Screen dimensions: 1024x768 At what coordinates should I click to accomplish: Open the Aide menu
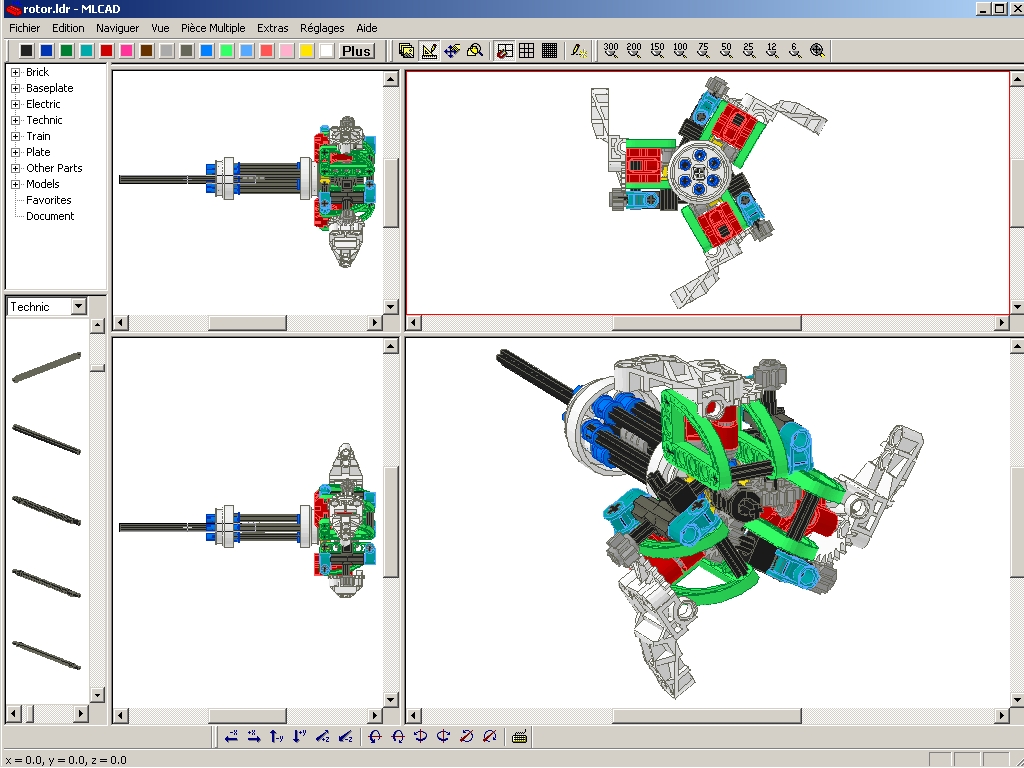(366, 28)
